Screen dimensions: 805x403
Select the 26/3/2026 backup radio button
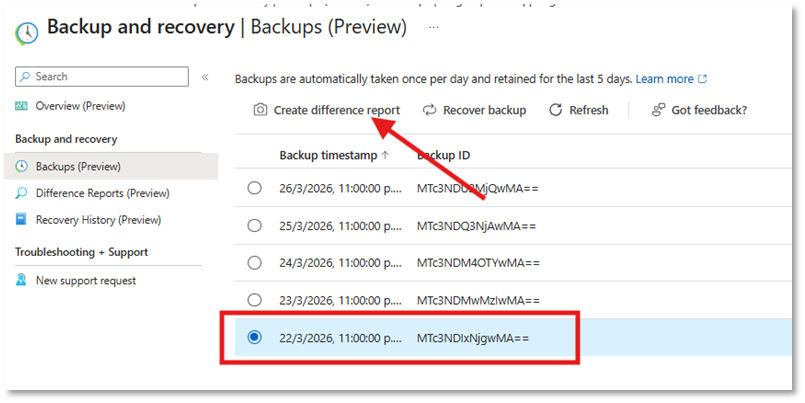254,188
